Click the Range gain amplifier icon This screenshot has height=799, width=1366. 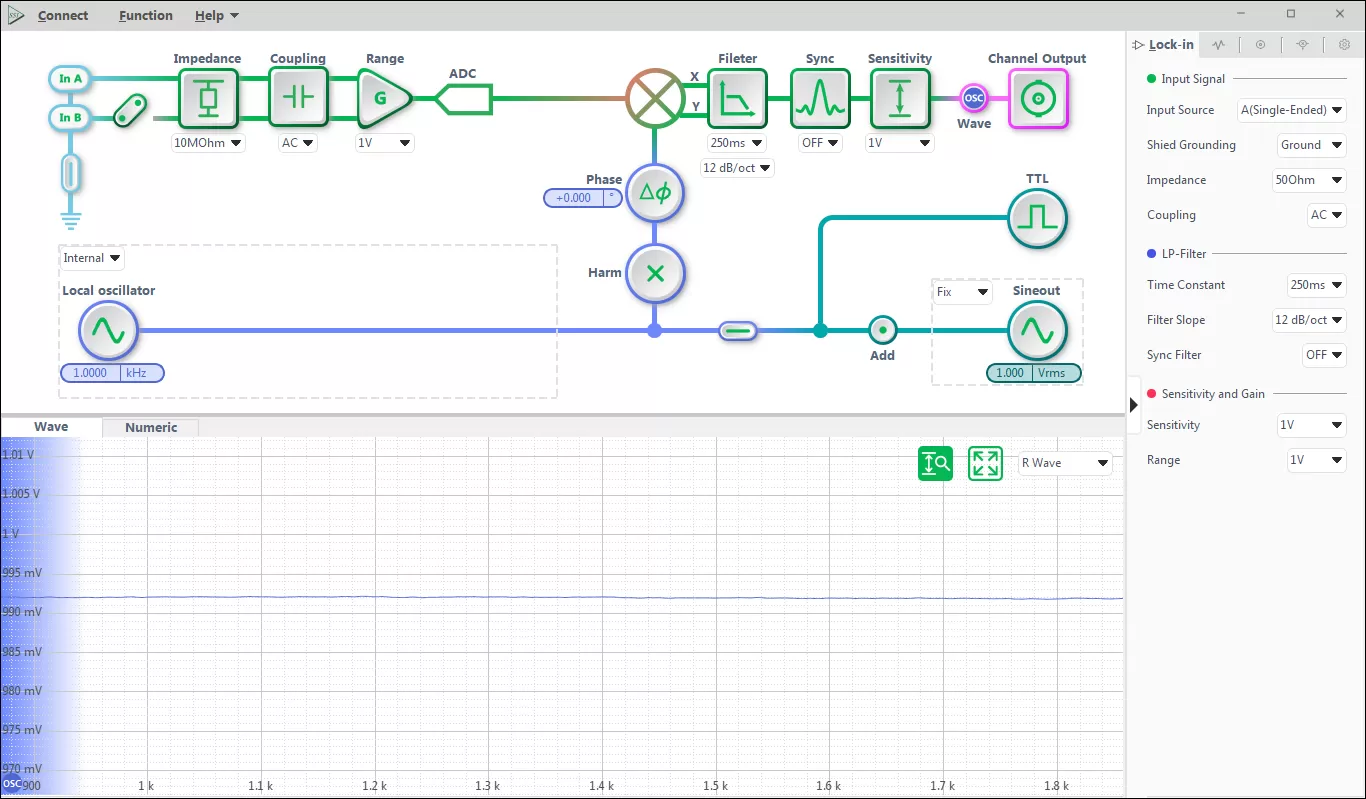(384, 98)
